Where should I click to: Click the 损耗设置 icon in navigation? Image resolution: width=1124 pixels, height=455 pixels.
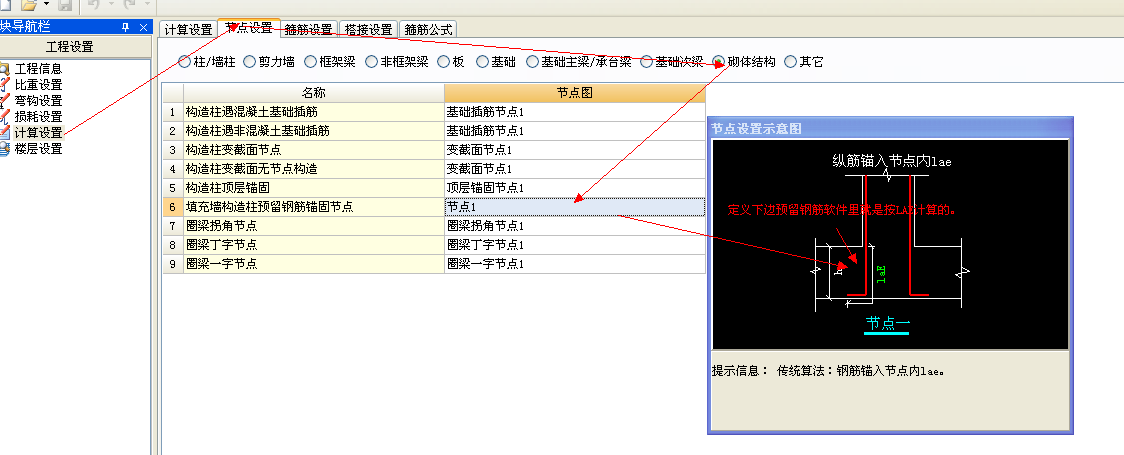4,116
